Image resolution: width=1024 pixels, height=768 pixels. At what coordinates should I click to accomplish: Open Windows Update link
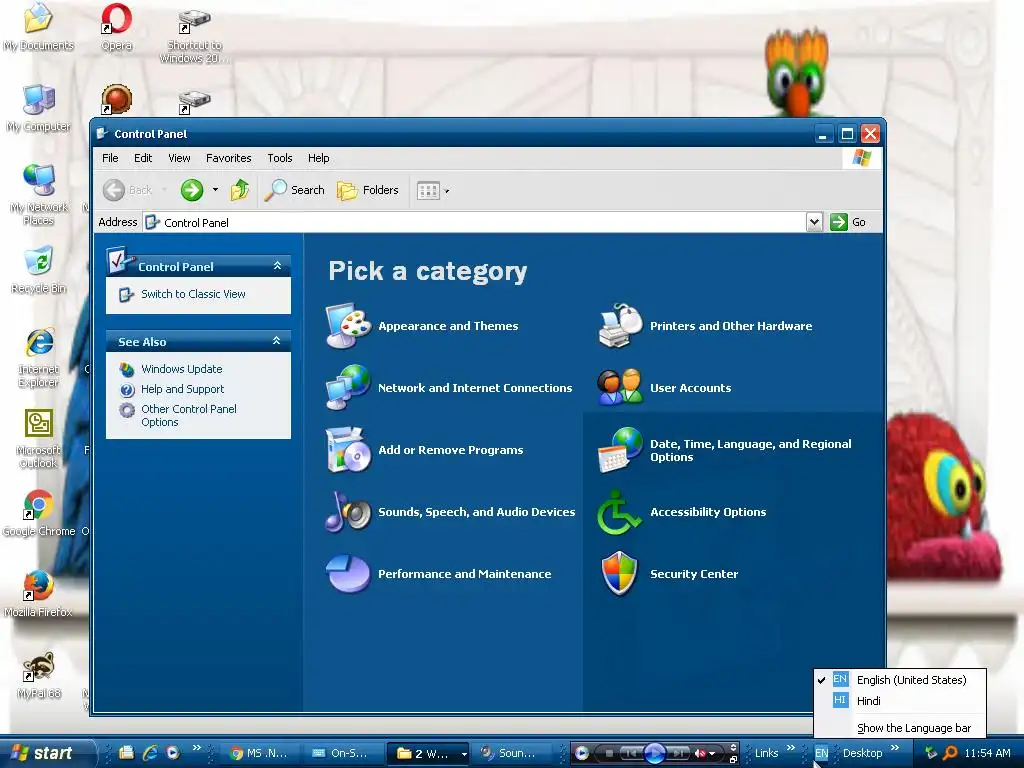[x=182, y=369]
